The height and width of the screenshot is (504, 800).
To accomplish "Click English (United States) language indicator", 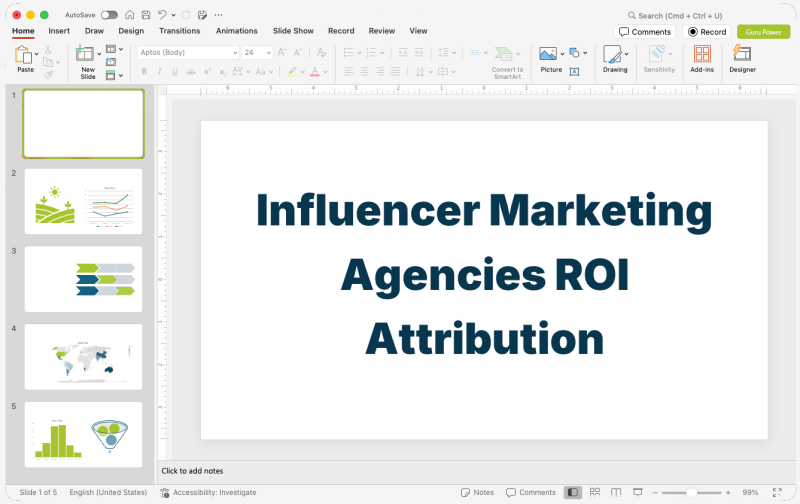I will click(108, 492).
